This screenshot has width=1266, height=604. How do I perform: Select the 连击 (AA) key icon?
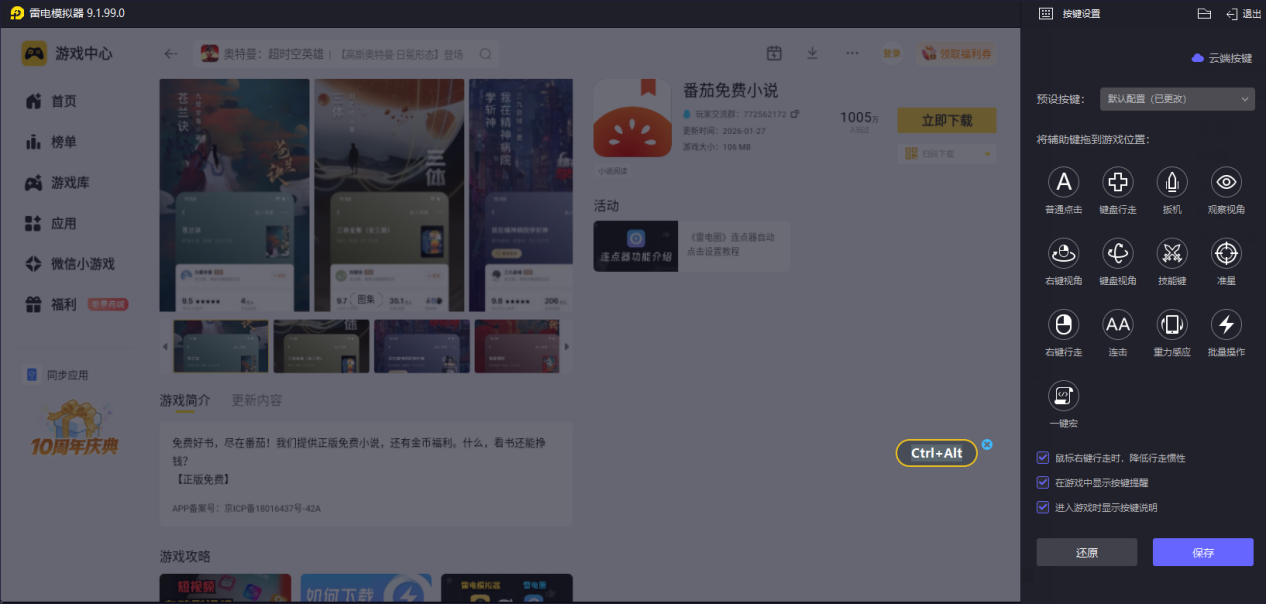coord(1117,324)
